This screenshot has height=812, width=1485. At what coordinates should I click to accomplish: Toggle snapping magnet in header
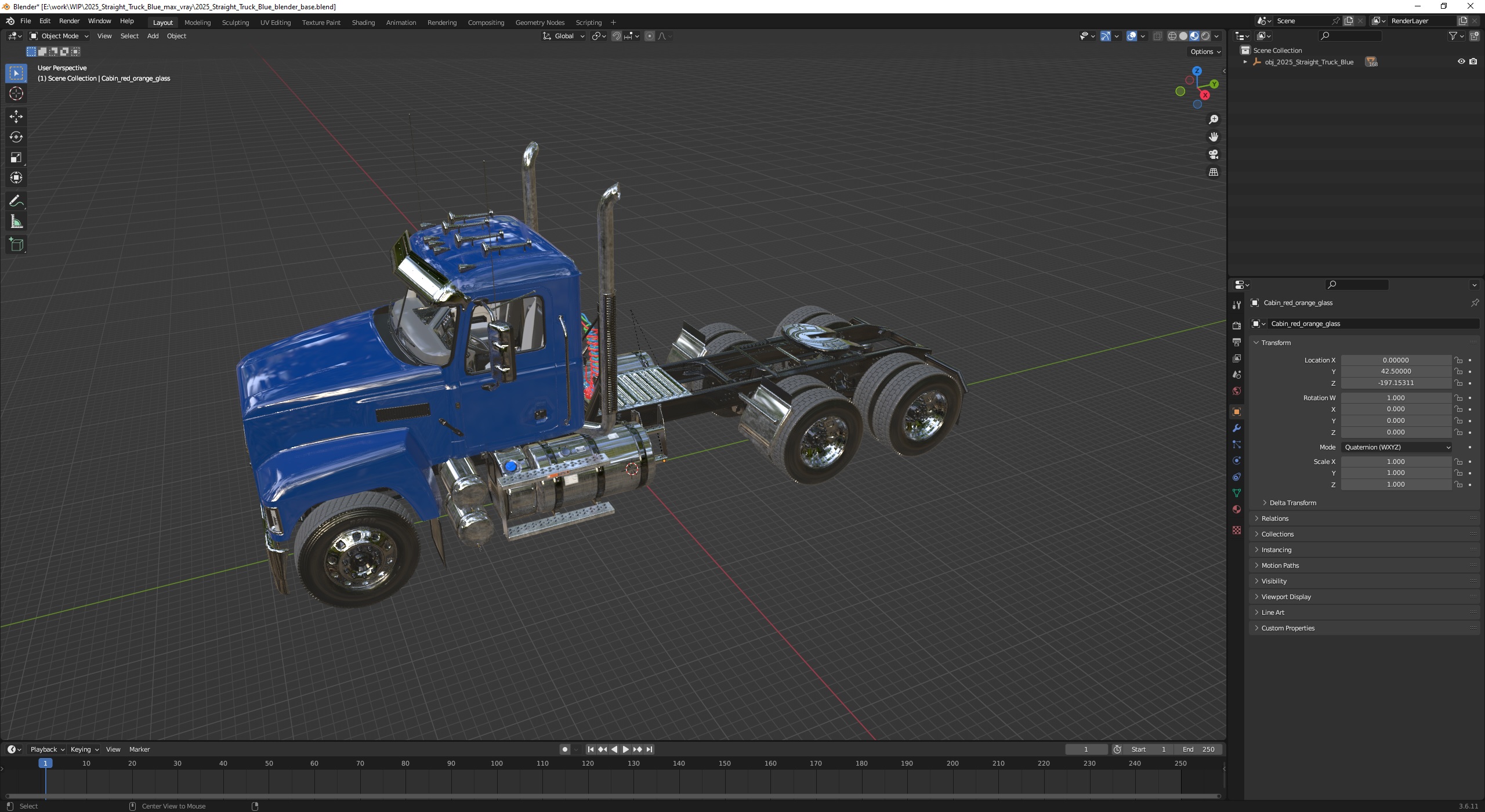617,36
